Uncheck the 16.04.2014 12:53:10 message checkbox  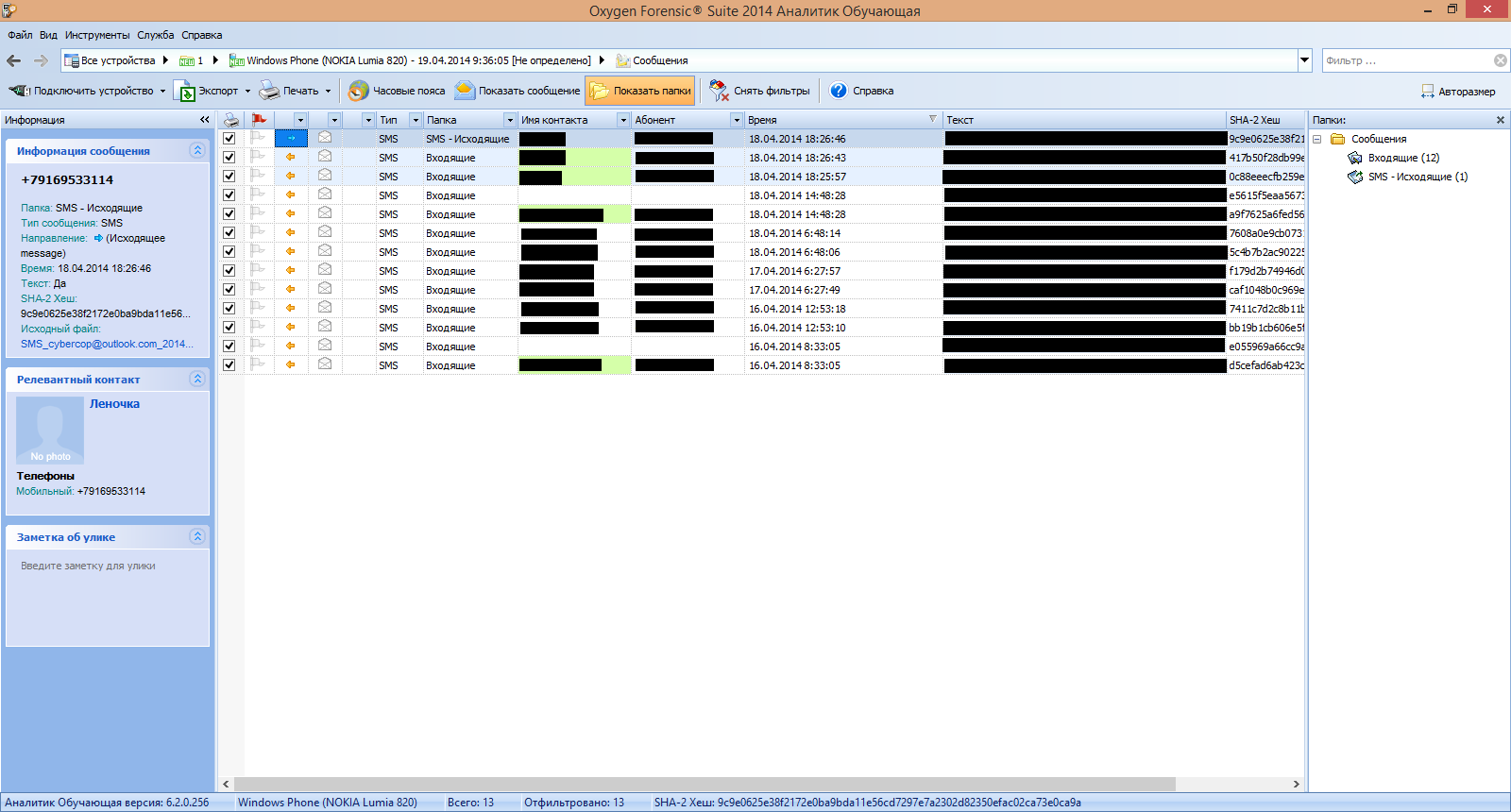229,328
